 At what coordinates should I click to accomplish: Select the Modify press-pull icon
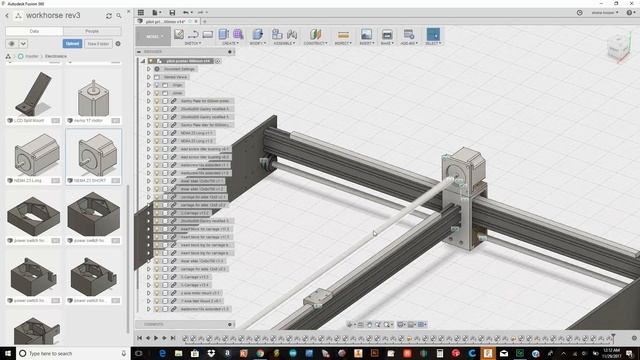[x=258, y=34]
